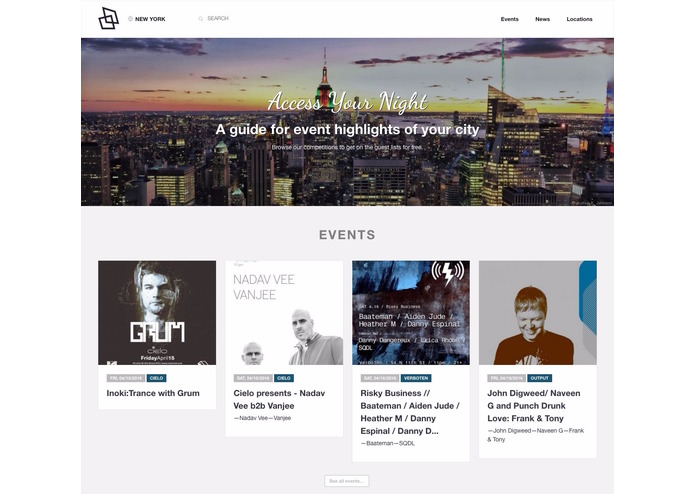Open the News menu item
Viewport: 695px width, 494px height.
pos(543,19)
